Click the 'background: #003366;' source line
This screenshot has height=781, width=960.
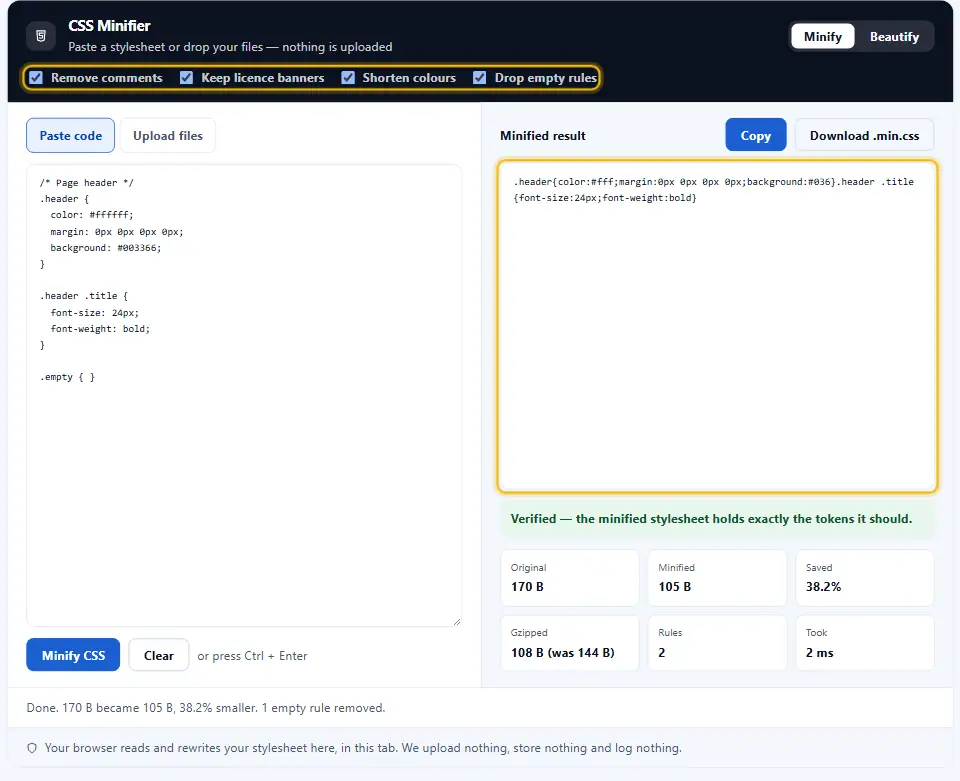(x=106, y=248)
